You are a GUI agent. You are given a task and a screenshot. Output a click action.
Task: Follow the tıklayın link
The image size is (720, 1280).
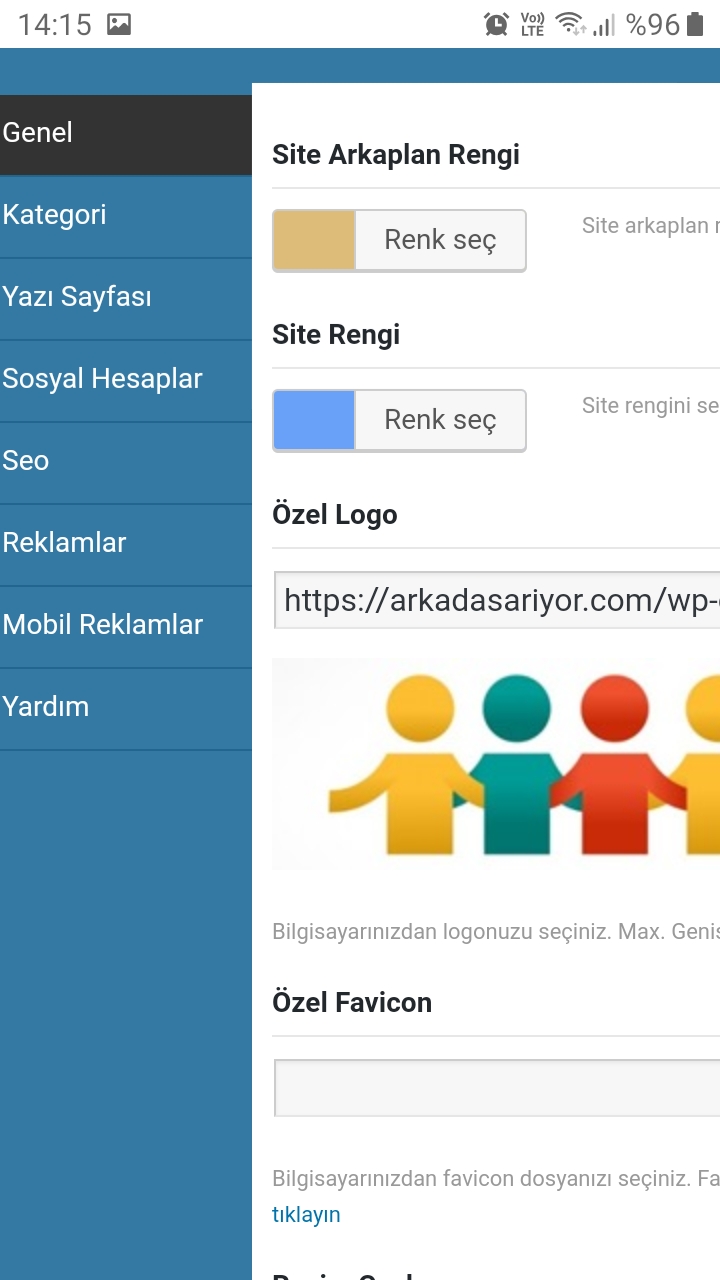tap(306, 1214)
